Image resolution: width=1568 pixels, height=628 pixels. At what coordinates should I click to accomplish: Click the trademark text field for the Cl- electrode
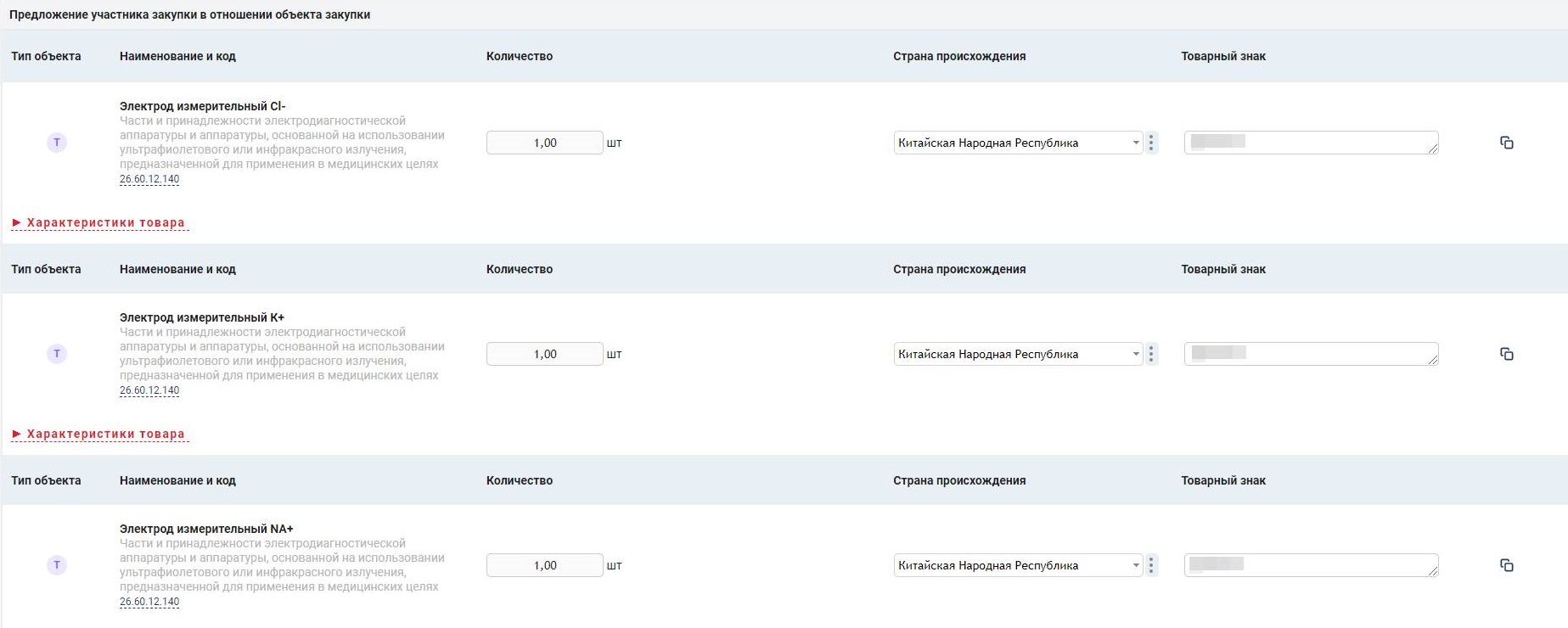tap(1312, 143)
